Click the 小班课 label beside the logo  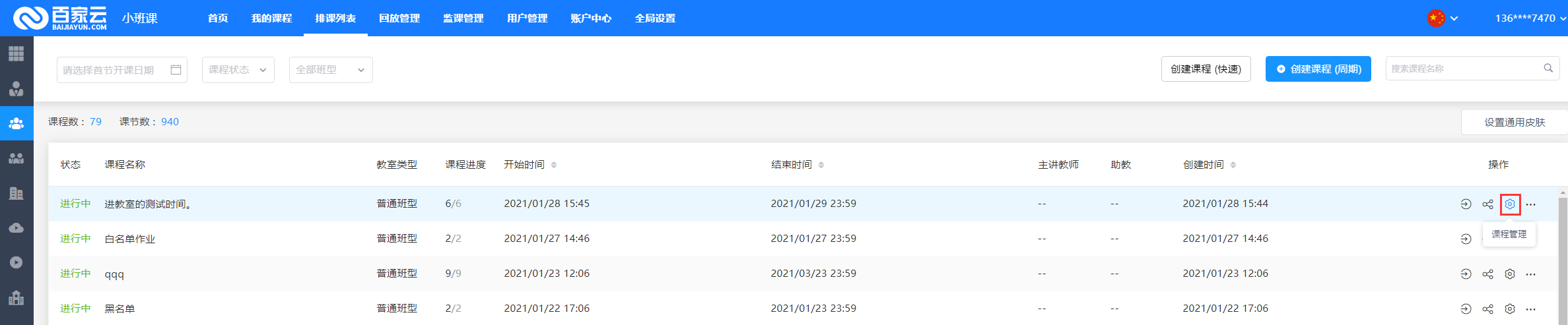139,18
